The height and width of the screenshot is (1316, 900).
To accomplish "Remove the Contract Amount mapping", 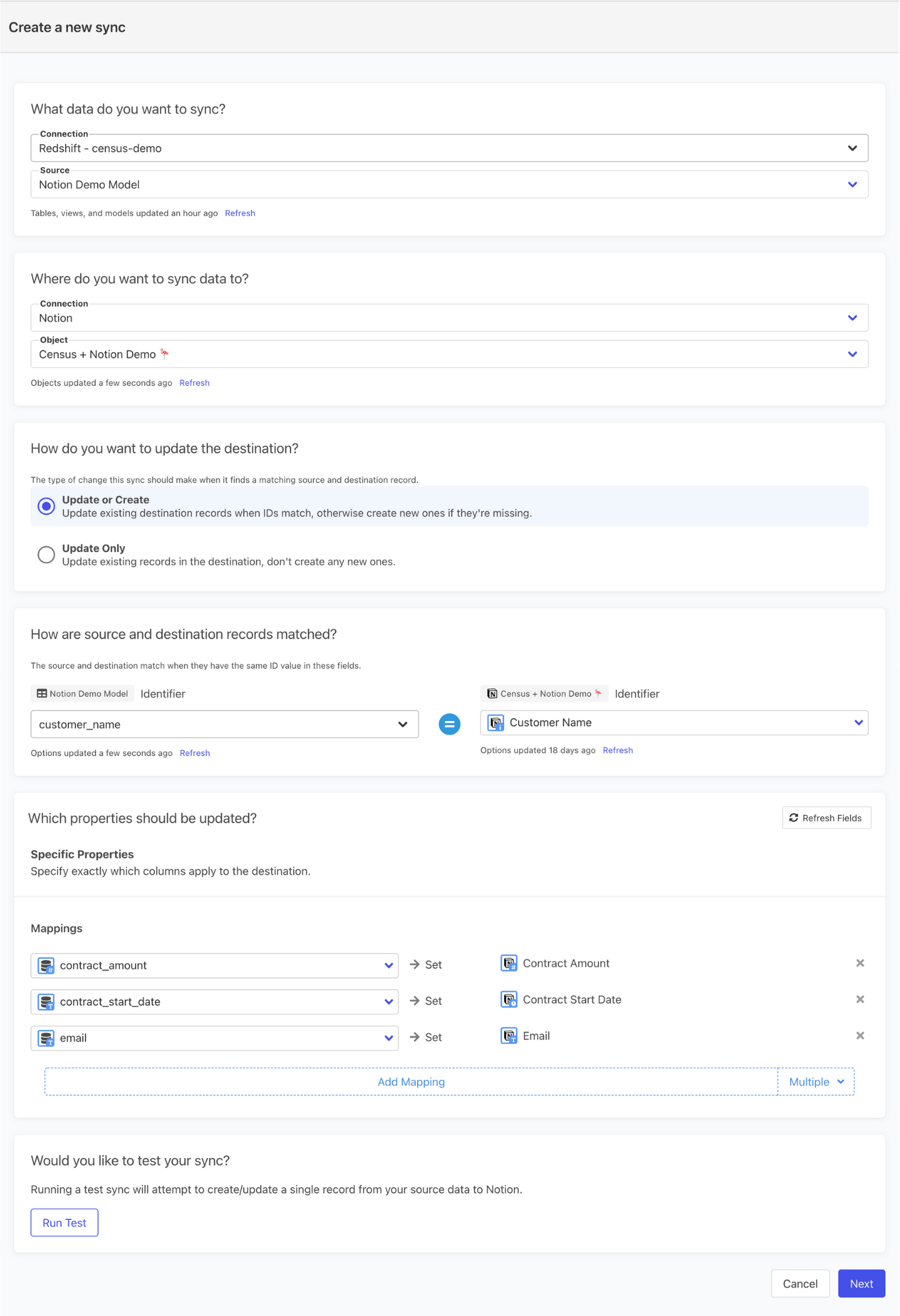I will [859, 963].
